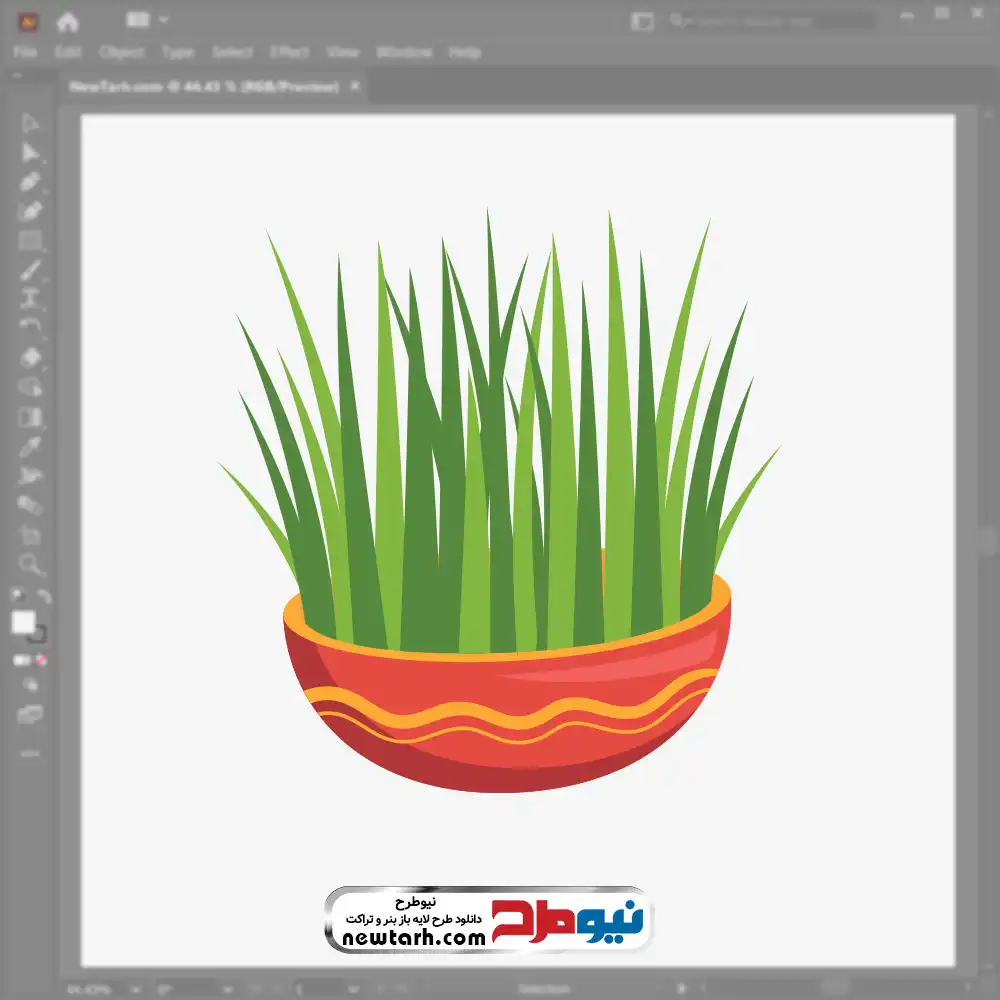This screenshot has height=1000, width=1000.
Task: Open the Effect menu
Action: (289, 52)
